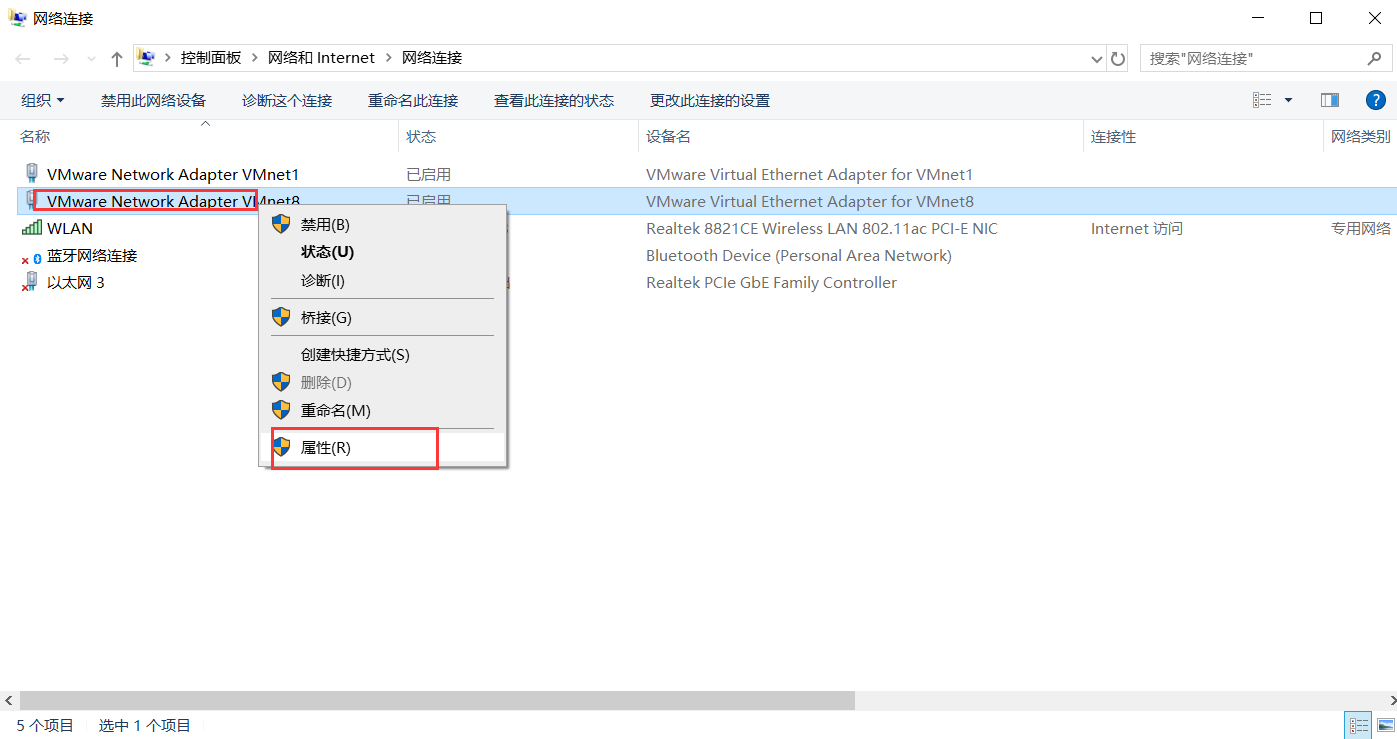
Task: Expand chevron after 控制面板 breadcrumb
Action: (255, 58)
